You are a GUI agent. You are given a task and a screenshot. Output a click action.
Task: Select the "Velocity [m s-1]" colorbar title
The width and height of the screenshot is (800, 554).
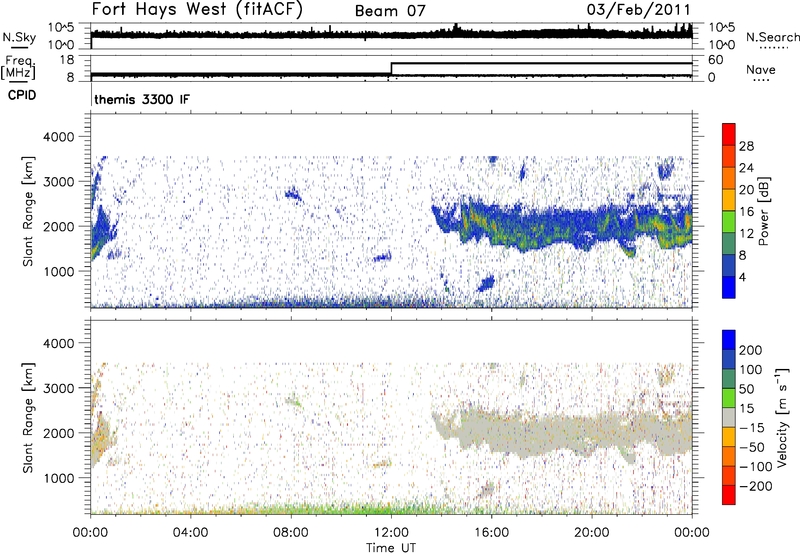(781, 418)
